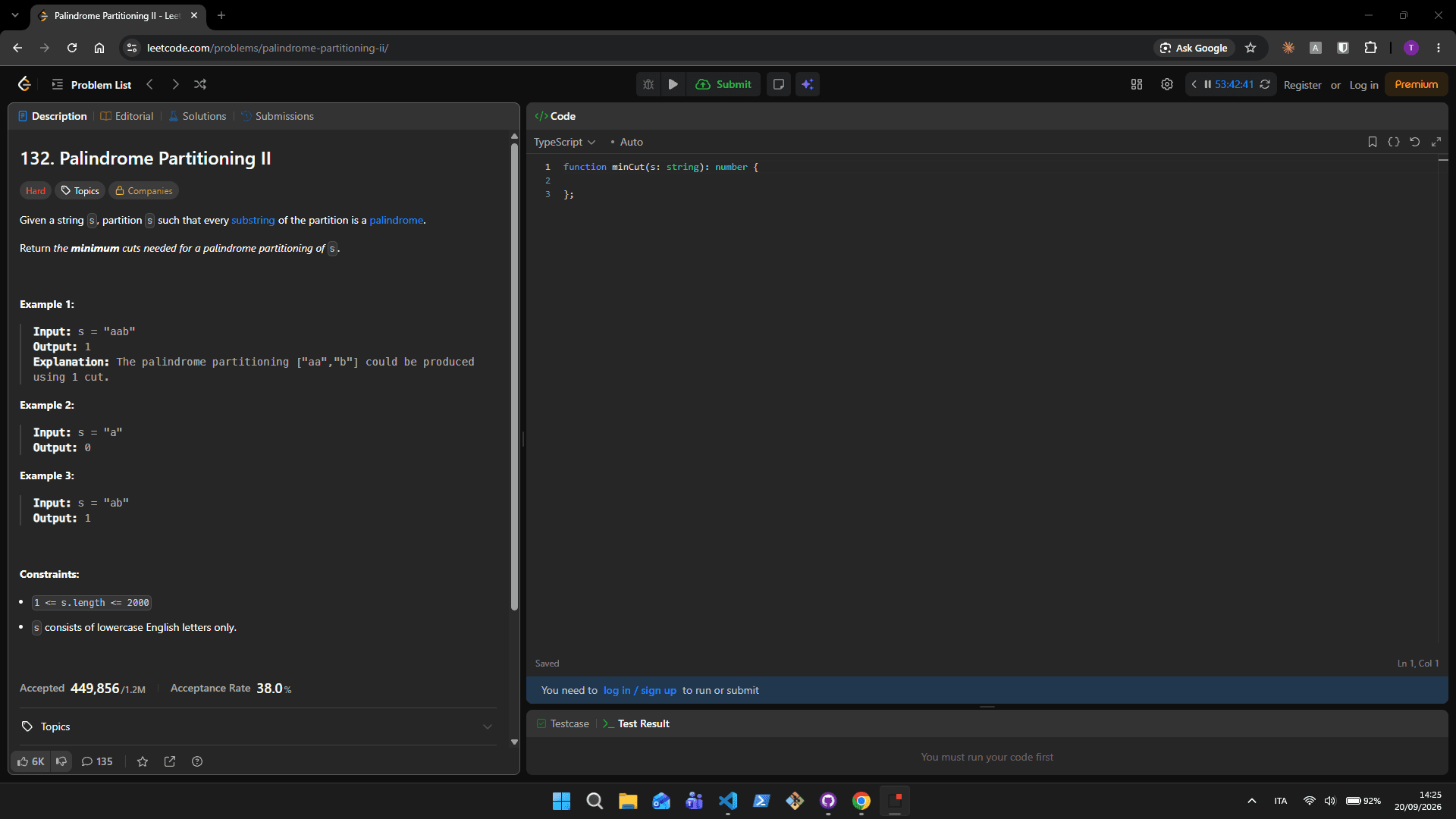The image size is (1456, 819).
Task: Pause the 53:42:41 timer
Action: click(1207, 84)
